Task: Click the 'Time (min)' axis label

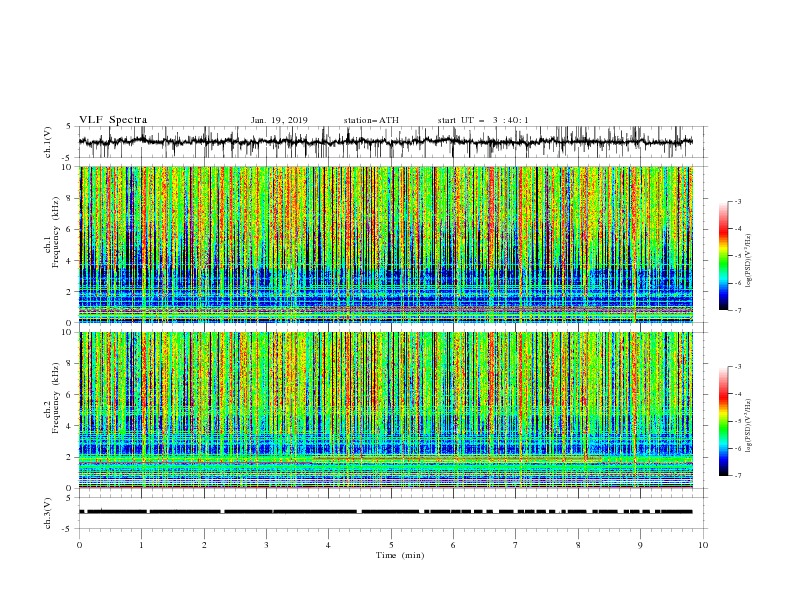Action: pos(400,555)
